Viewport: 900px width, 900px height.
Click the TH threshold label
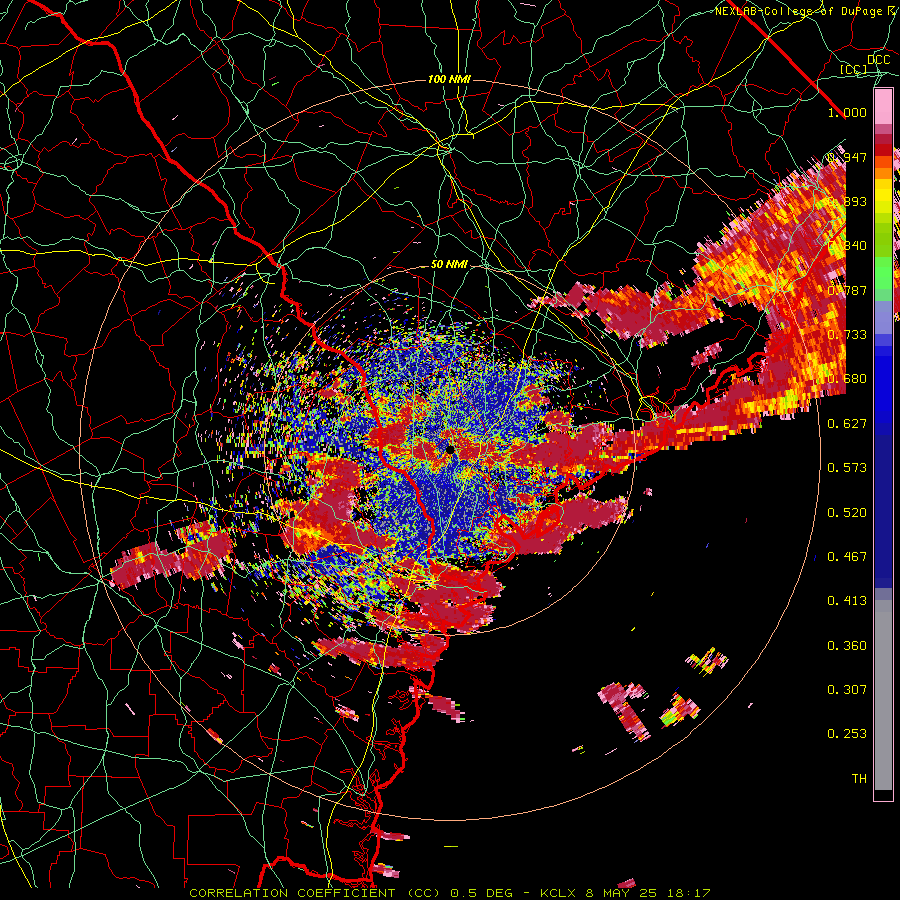coord(859,779)
